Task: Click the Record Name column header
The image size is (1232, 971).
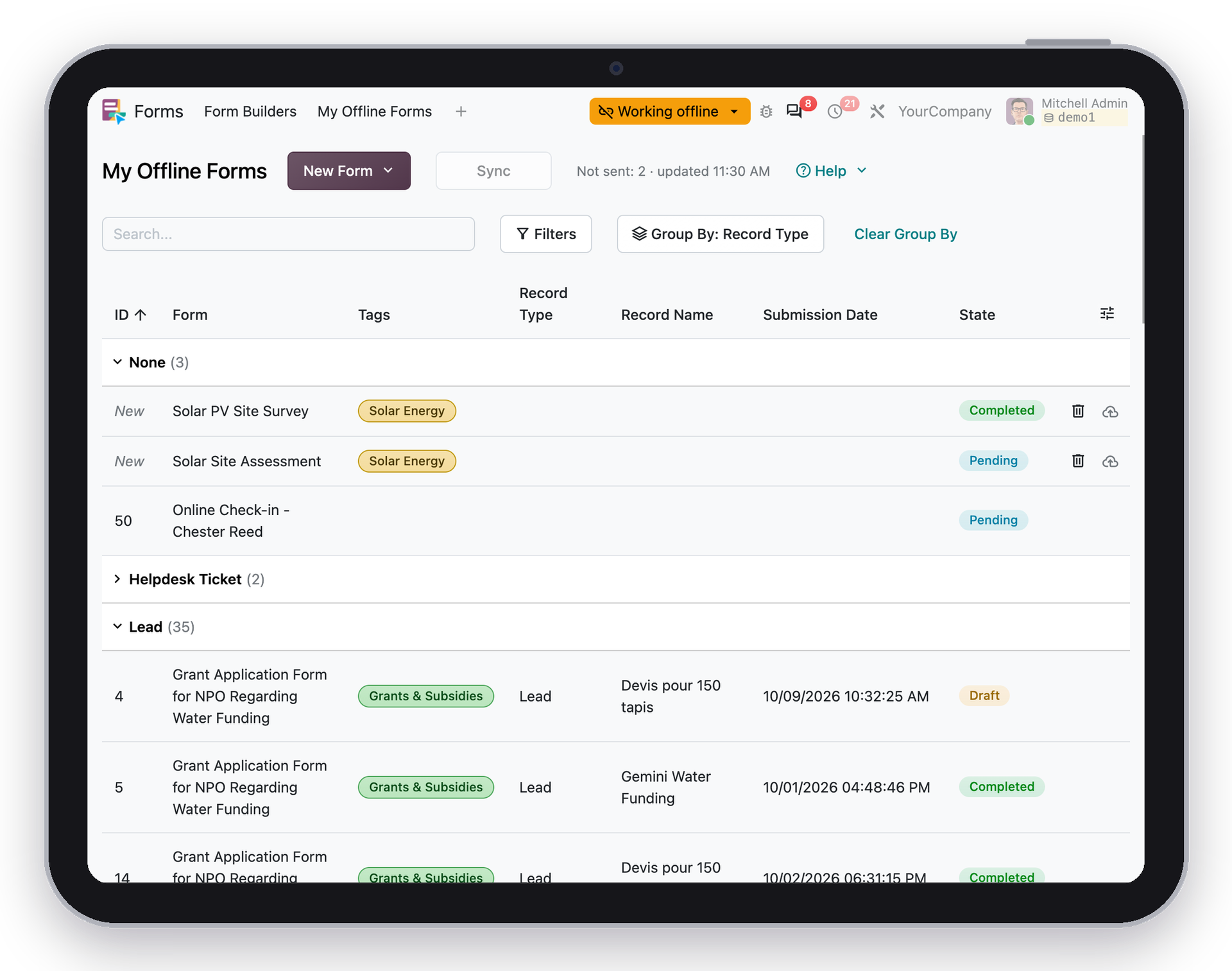Action: pyautogui.click(x=667, y=315)
